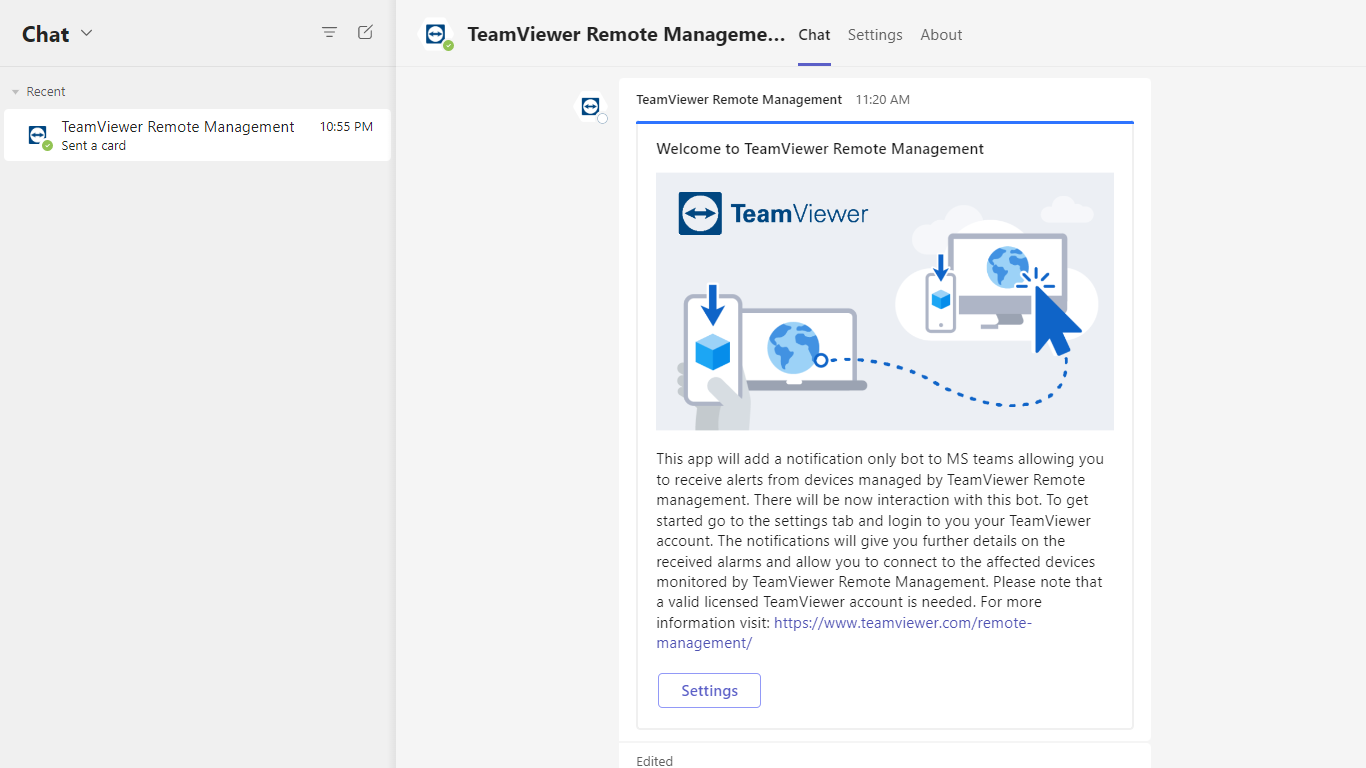Click the TeamViewer welcome banner image
Viewport: 1366px width, 768px height.
point(885,301)
